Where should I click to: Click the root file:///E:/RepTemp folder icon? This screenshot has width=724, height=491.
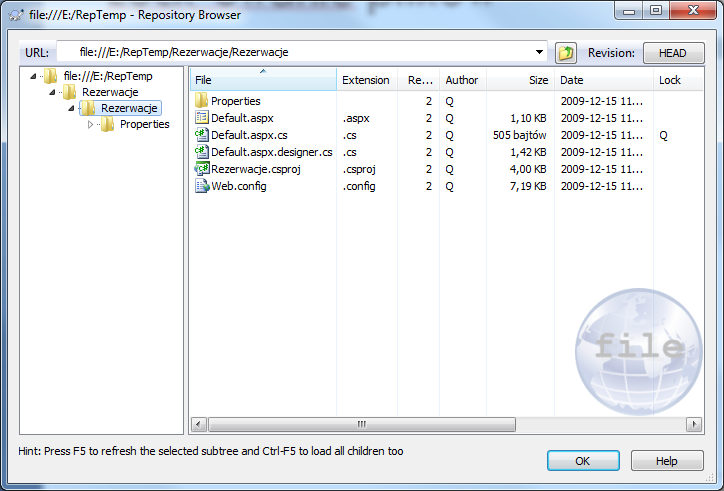pos(50,76)
